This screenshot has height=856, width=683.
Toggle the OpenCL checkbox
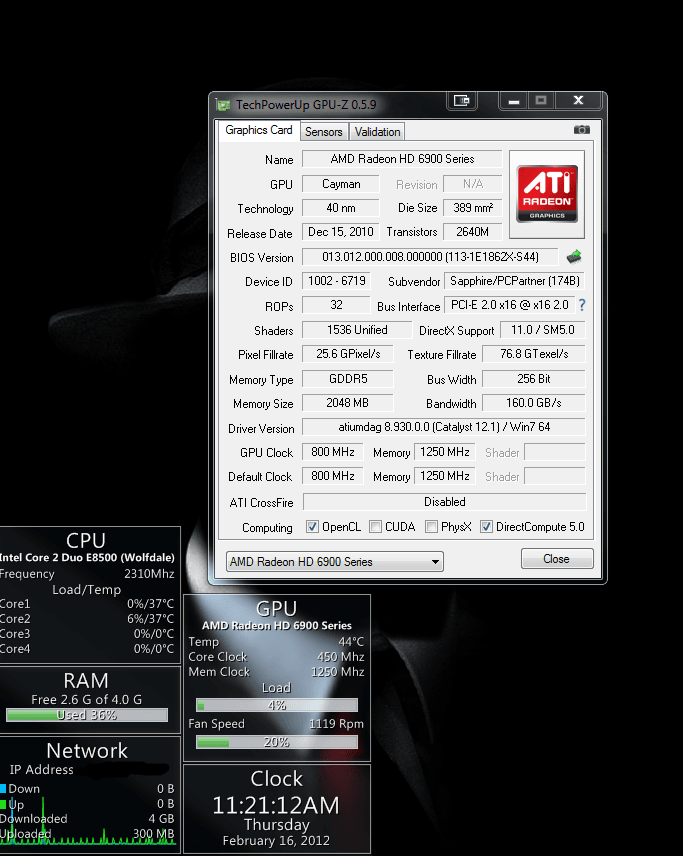(x=312, y=527)
